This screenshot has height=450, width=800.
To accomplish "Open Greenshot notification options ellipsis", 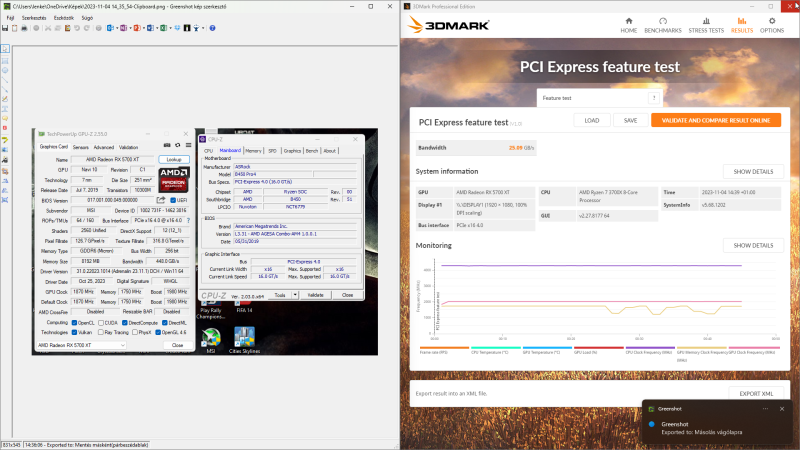I will point(765,409).
